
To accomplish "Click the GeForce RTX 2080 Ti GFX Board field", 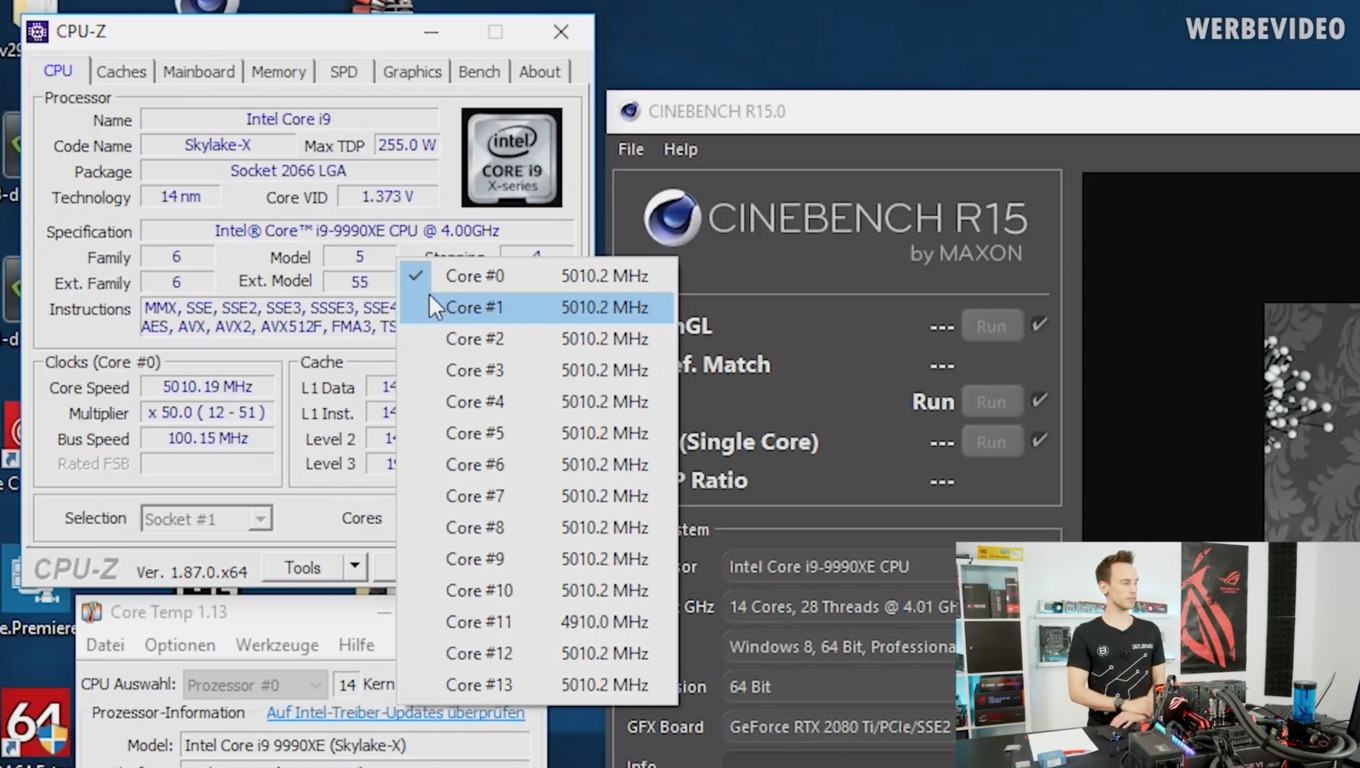I will [x=838, y=727].
